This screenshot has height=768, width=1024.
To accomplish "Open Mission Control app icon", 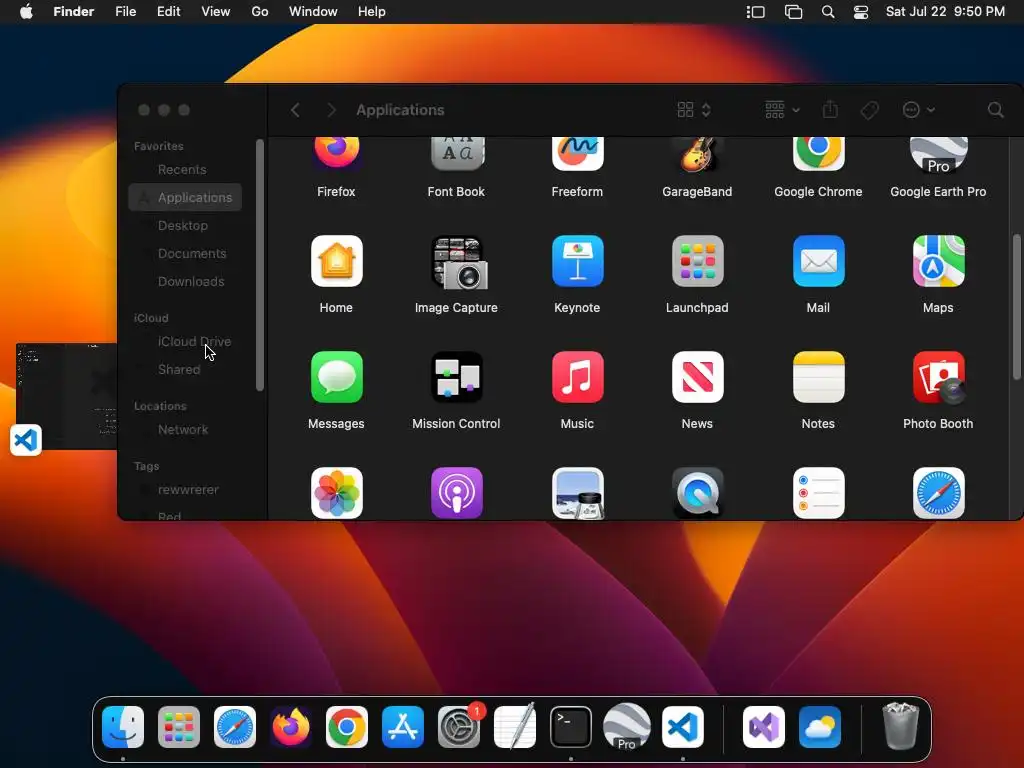I will pyautogui.click(x=456, y=377).
